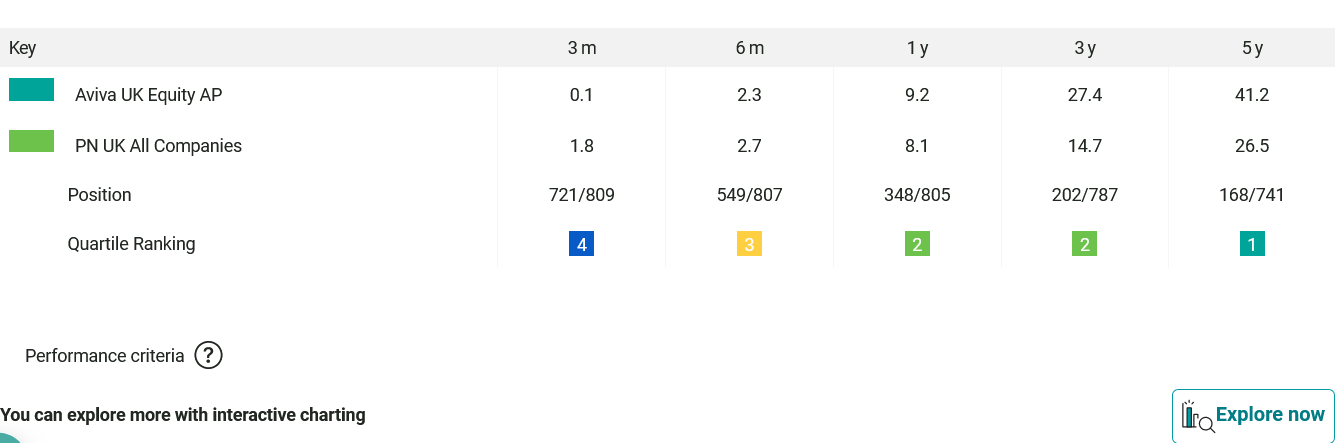Select the 6 m column header
1335x443 pixels.
[x=749, y=48]
